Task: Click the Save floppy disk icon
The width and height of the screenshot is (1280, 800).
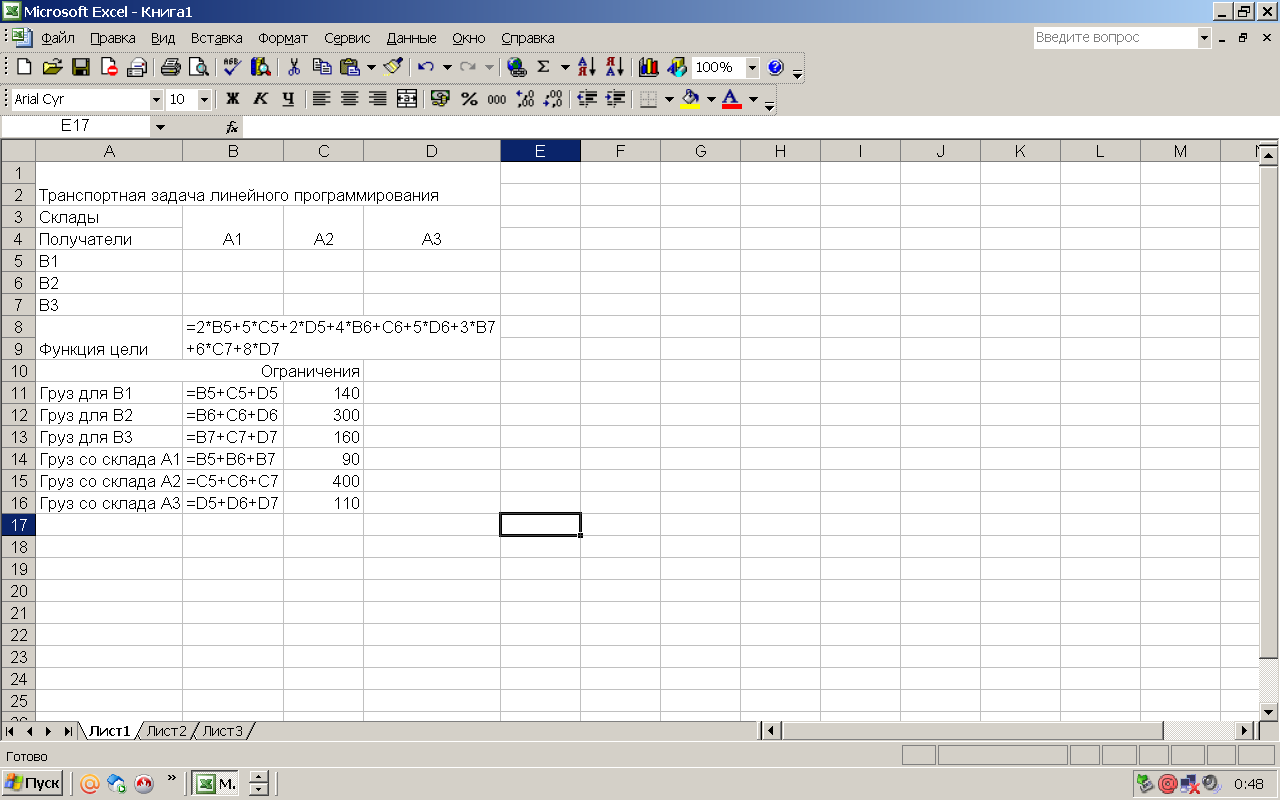Action: pyautogui.click(x=81, y=67)
